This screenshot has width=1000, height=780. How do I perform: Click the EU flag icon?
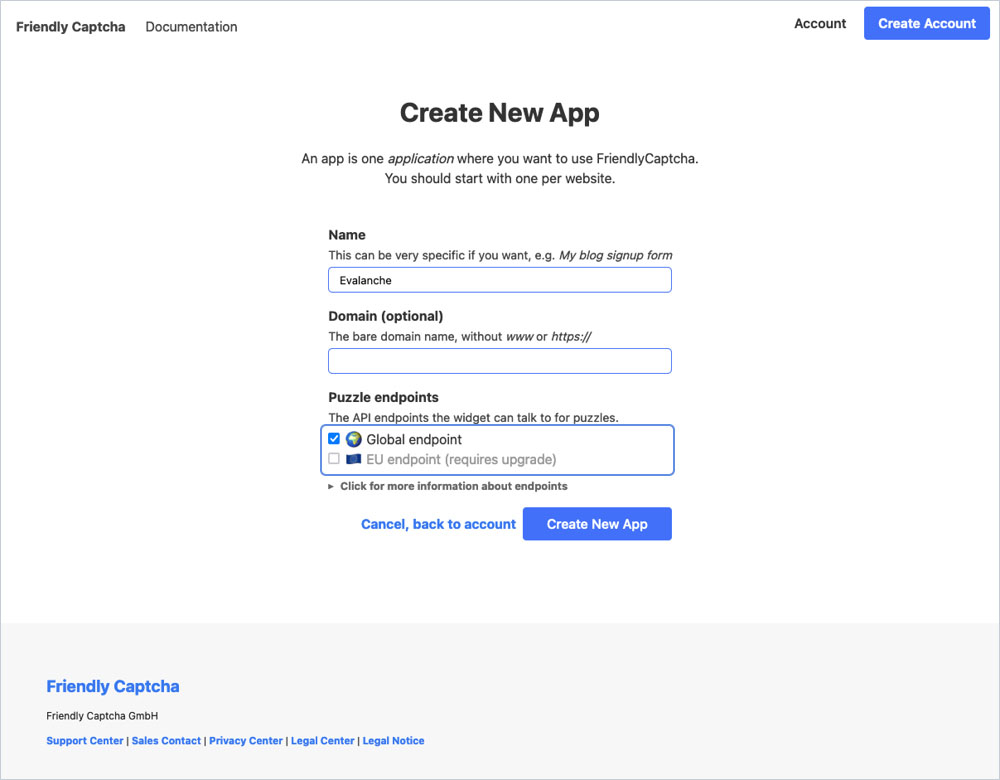(353, 459)
